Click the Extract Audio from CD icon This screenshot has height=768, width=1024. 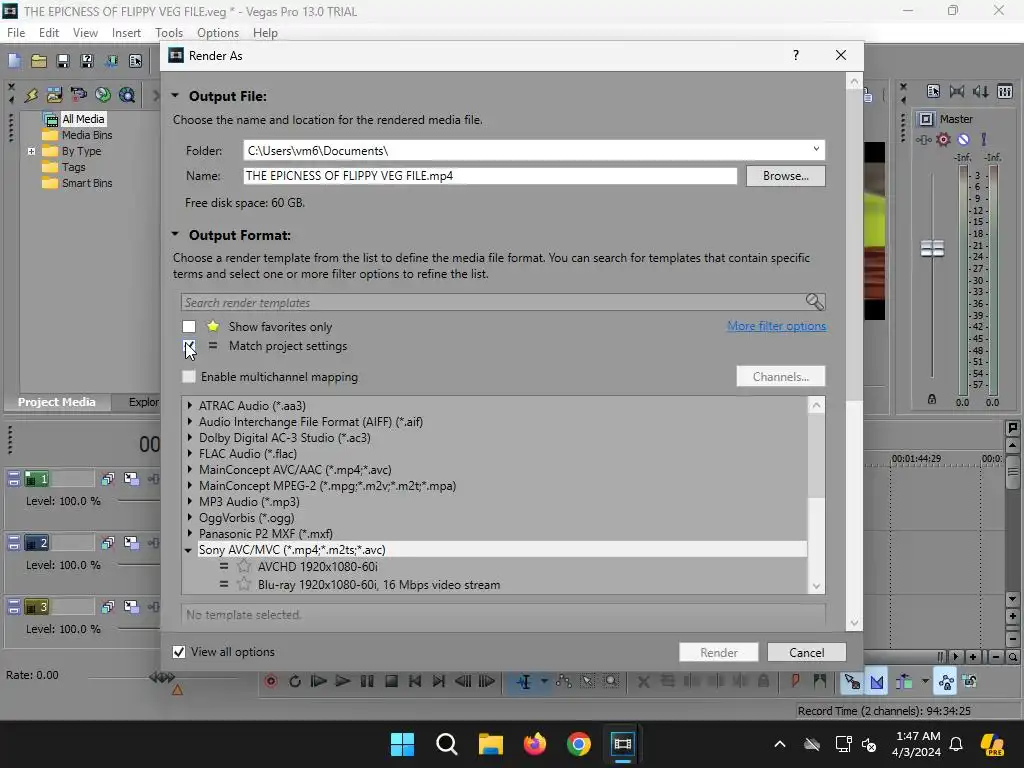tap(103, 95)
